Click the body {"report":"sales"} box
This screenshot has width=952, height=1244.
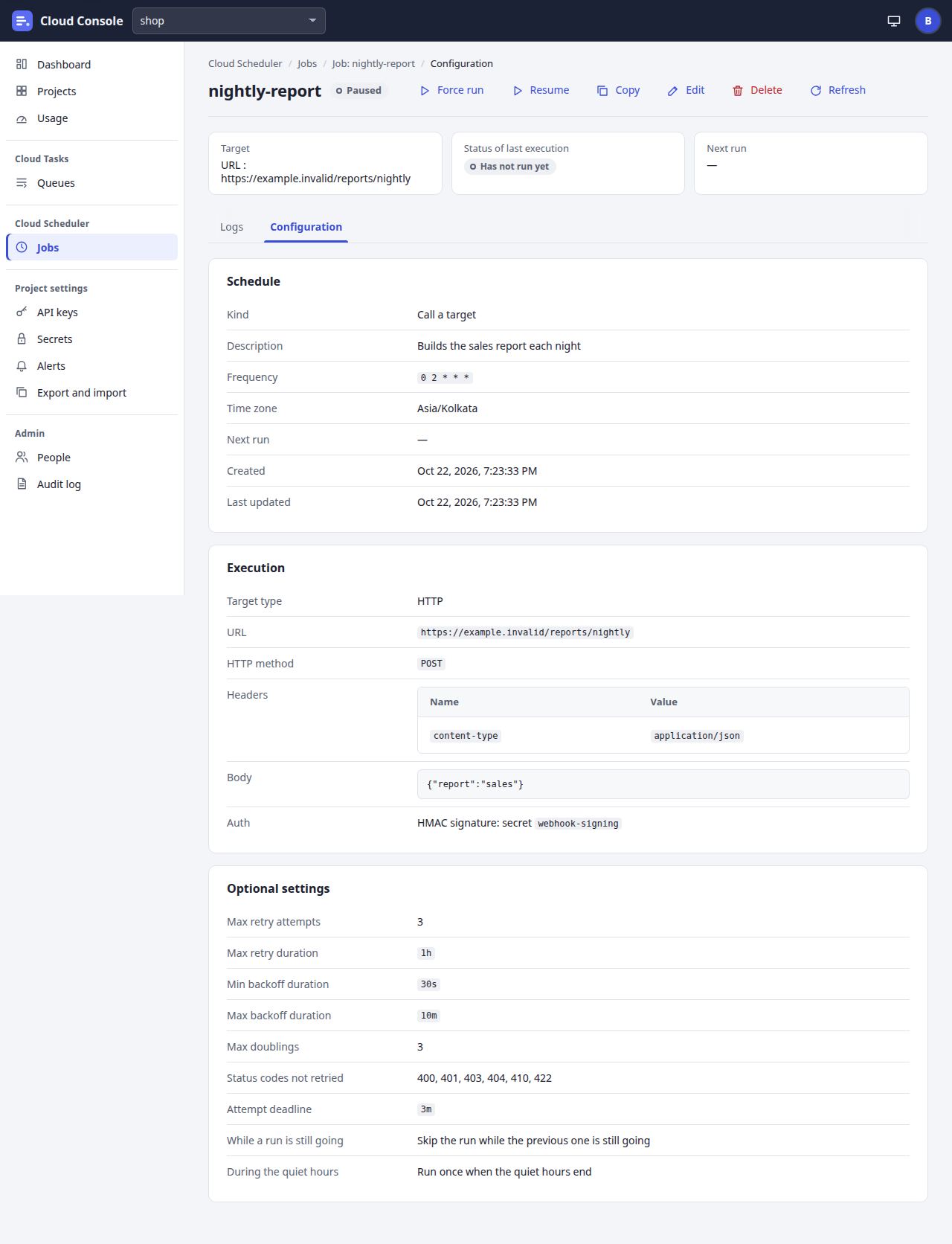(x=663, y=784)
